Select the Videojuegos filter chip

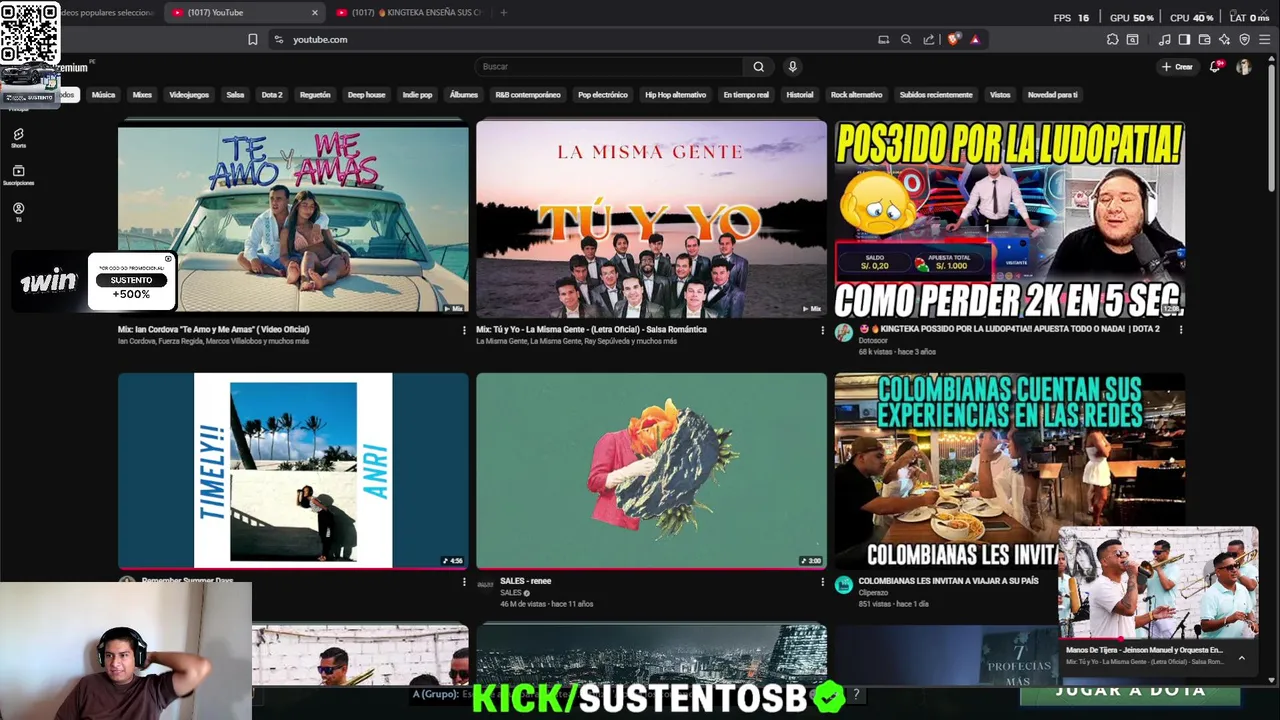click(189, 95)
